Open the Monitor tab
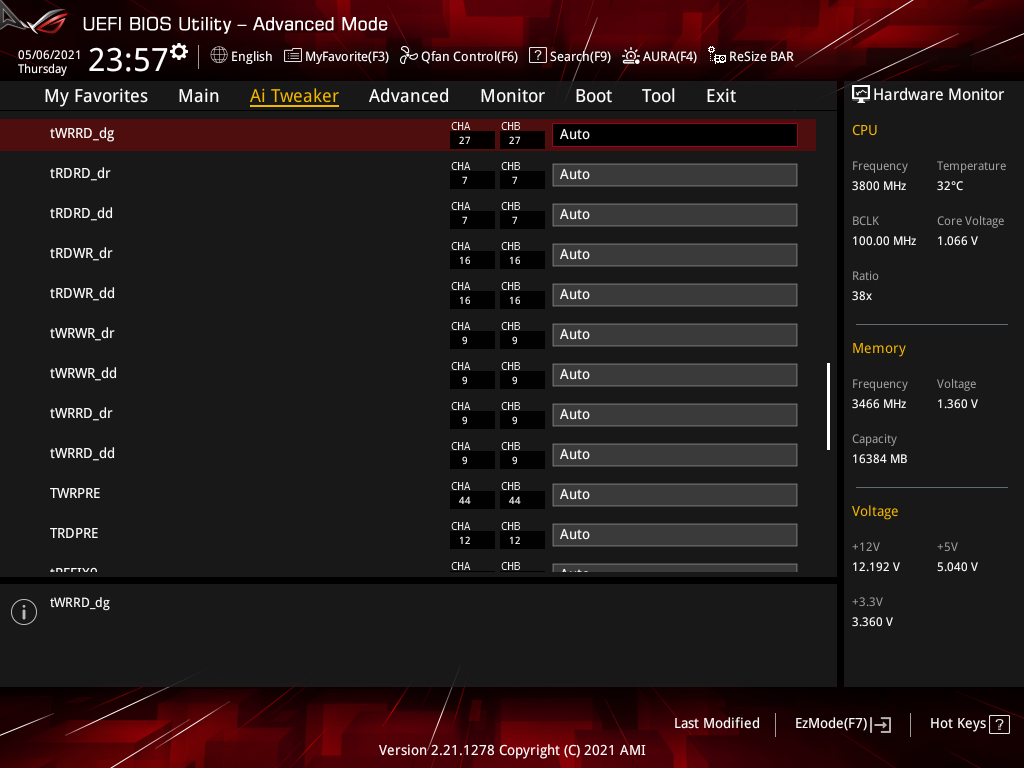This screenshot has width=1024, height=768. [513, 96]
